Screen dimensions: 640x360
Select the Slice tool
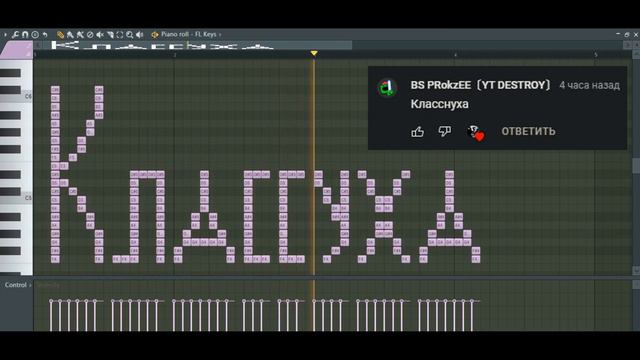point(110,35)
